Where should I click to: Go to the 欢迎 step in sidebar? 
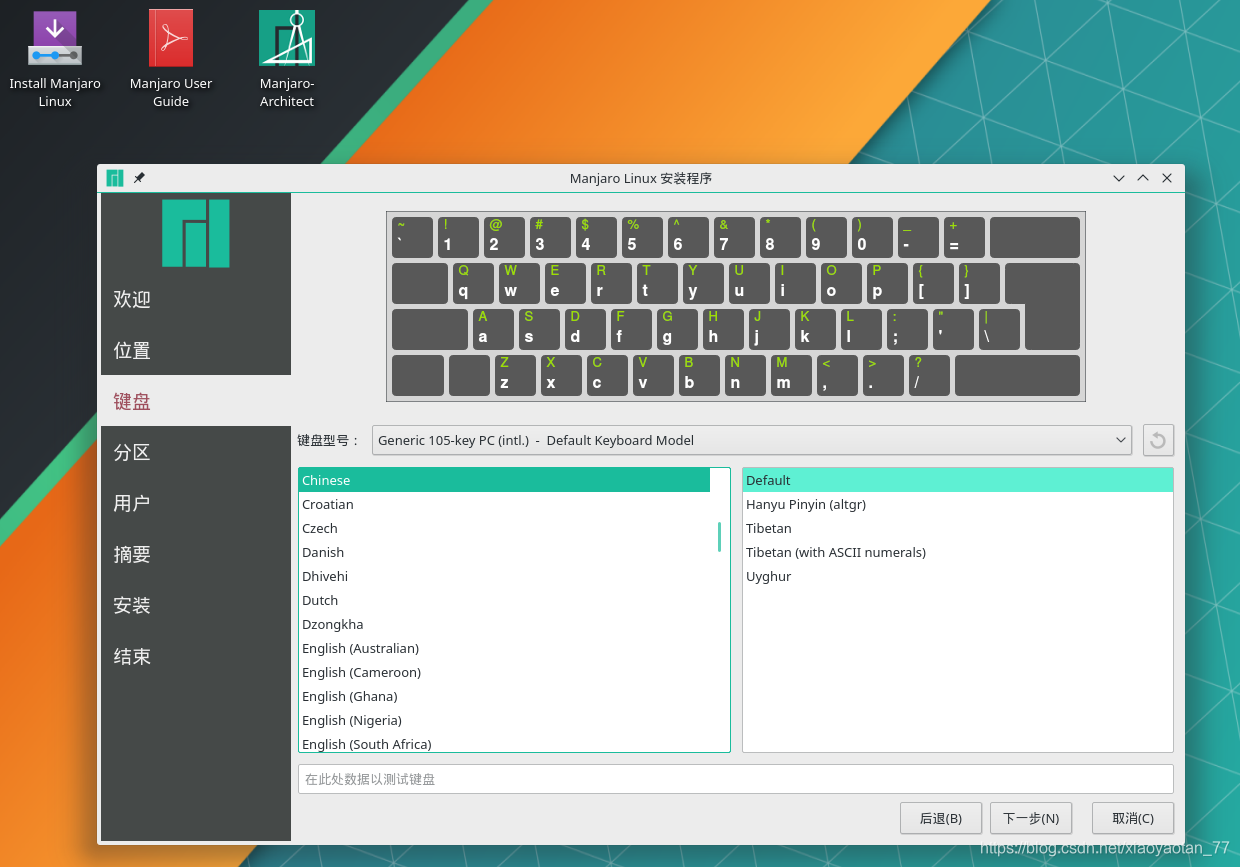[196, 299]
